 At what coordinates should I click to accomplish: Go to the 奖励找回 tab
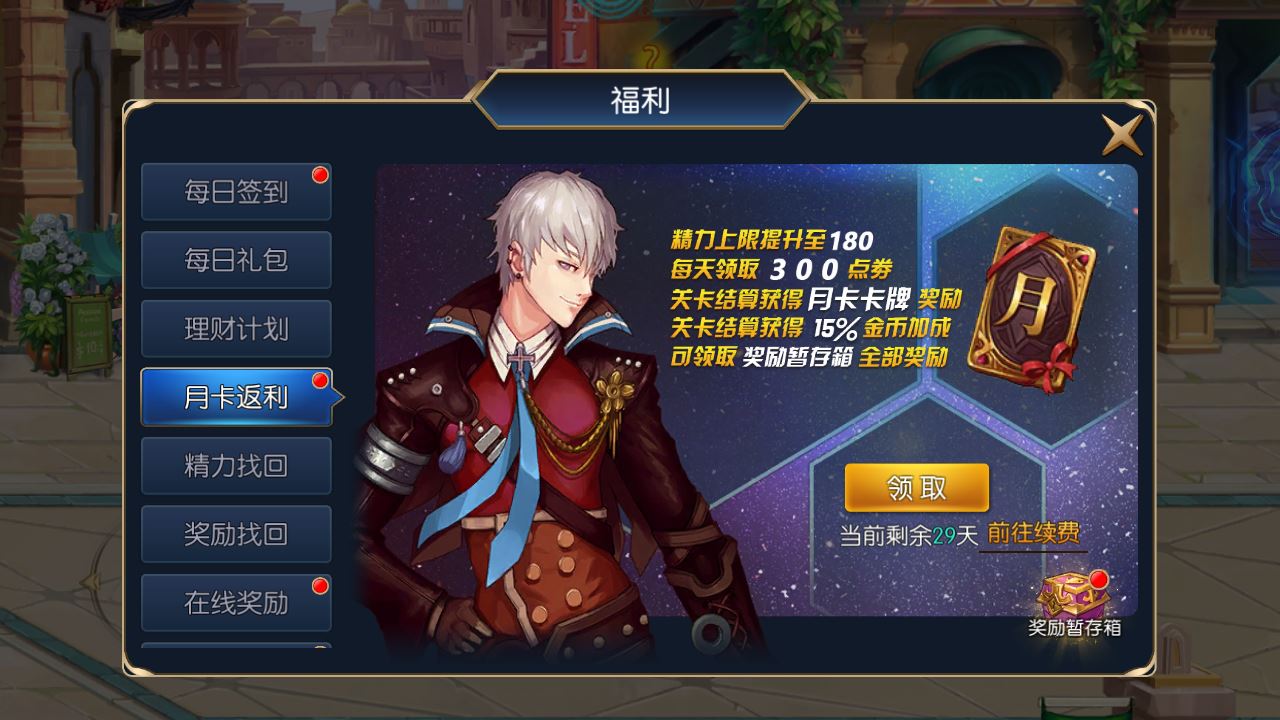236,534
